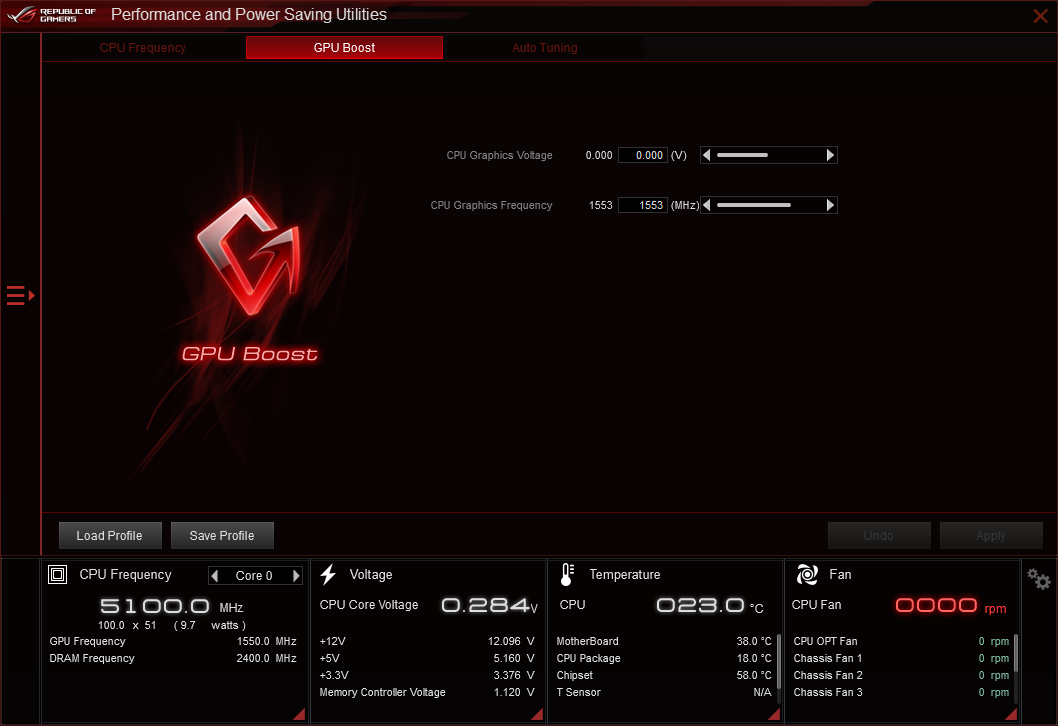Screen dimensions: 1058x726
Task: Click the ROG Republic of Gamers logo
Action: click(52, 15)
